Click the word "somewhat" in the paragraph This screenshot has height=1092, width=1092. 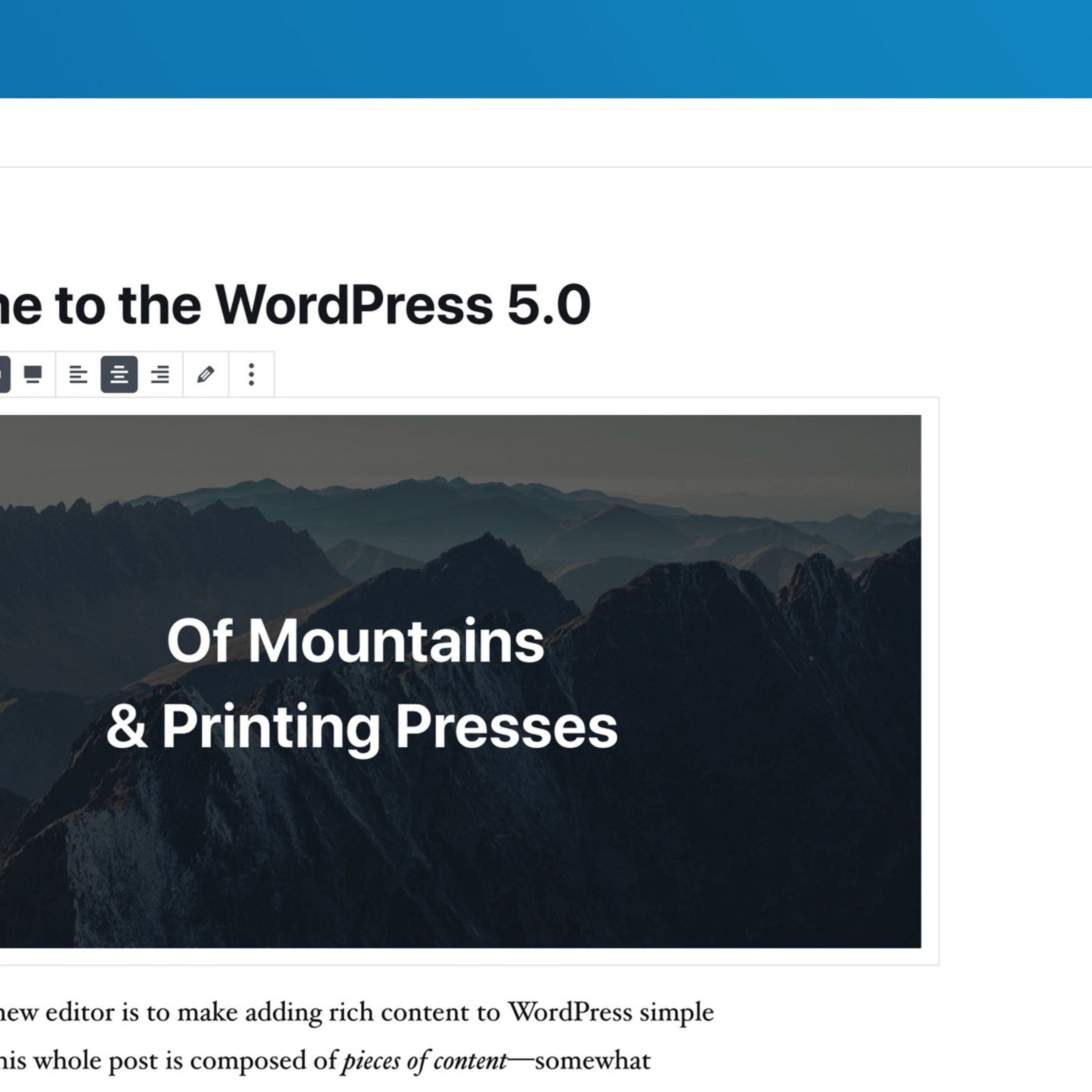[592, 1061]
